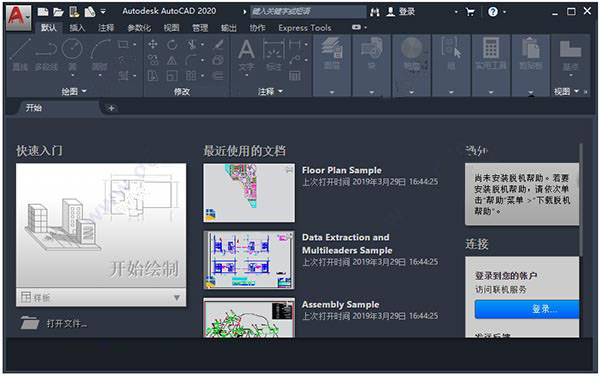Click the Help question mark icon
This screenshot has height=376, width=600.
click(493, 12)
